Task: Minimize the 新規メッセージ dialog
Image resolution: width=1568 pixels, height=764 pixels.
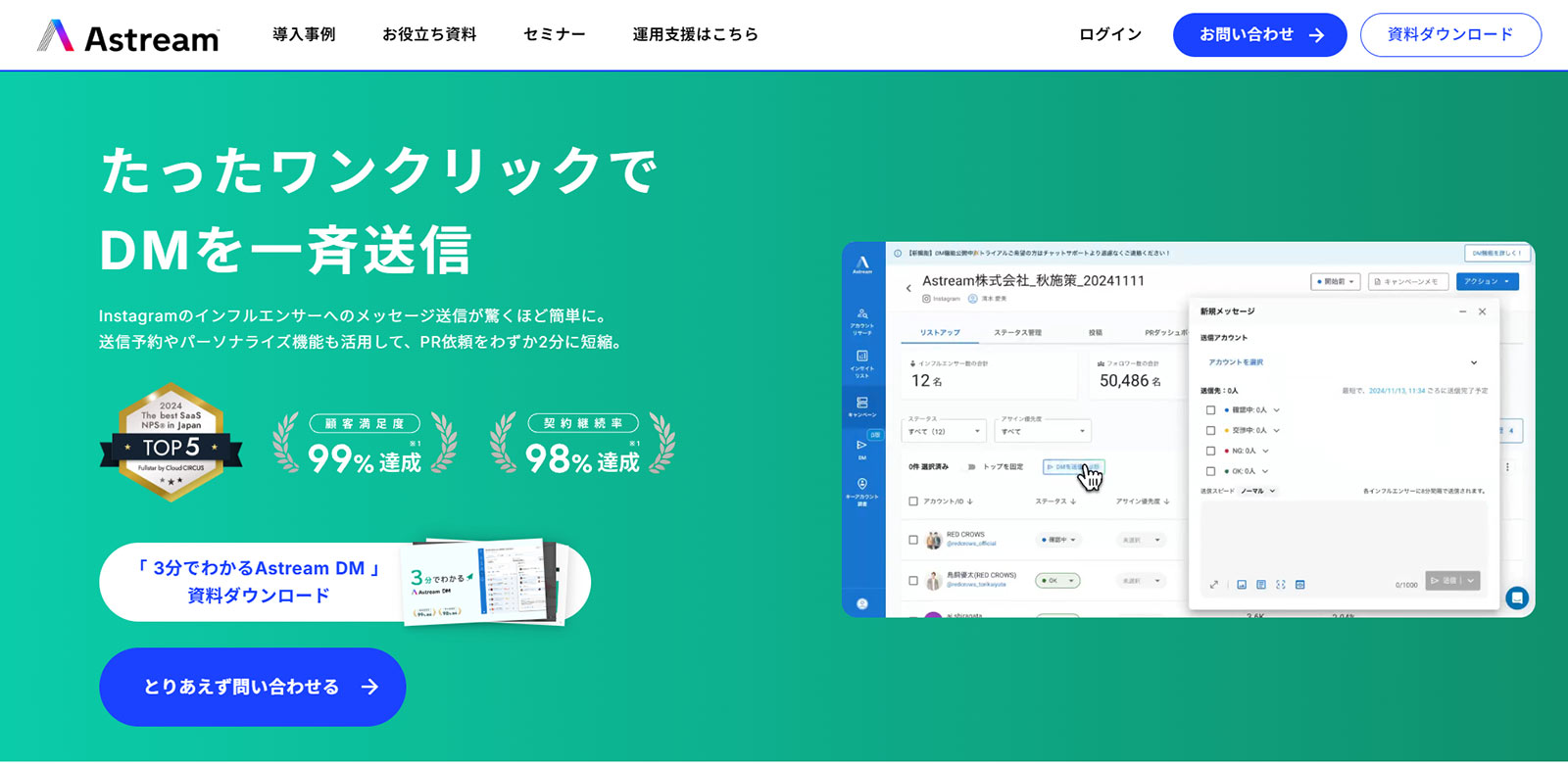Action: tap(1463, 311)
